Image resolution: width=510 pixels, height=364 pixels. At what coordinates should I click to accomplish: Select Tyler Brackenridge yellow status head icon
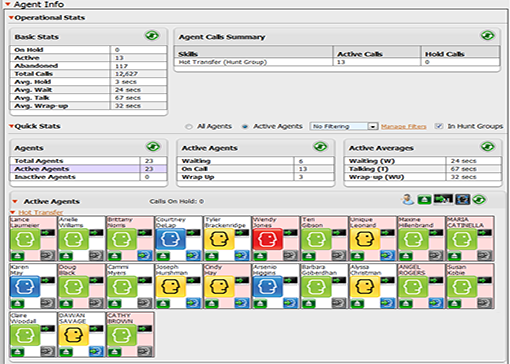click(x=219, y=239)
